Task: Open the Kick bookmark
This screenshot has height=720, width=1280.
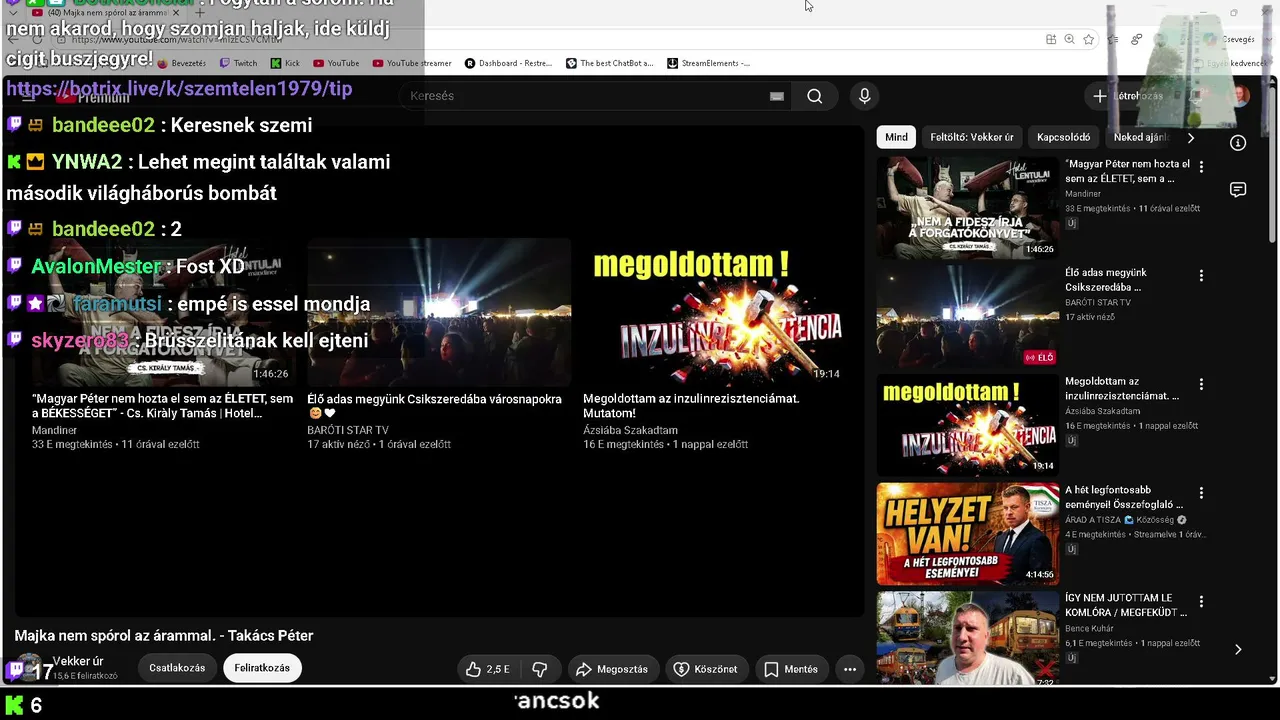Action: coord(285,63)
